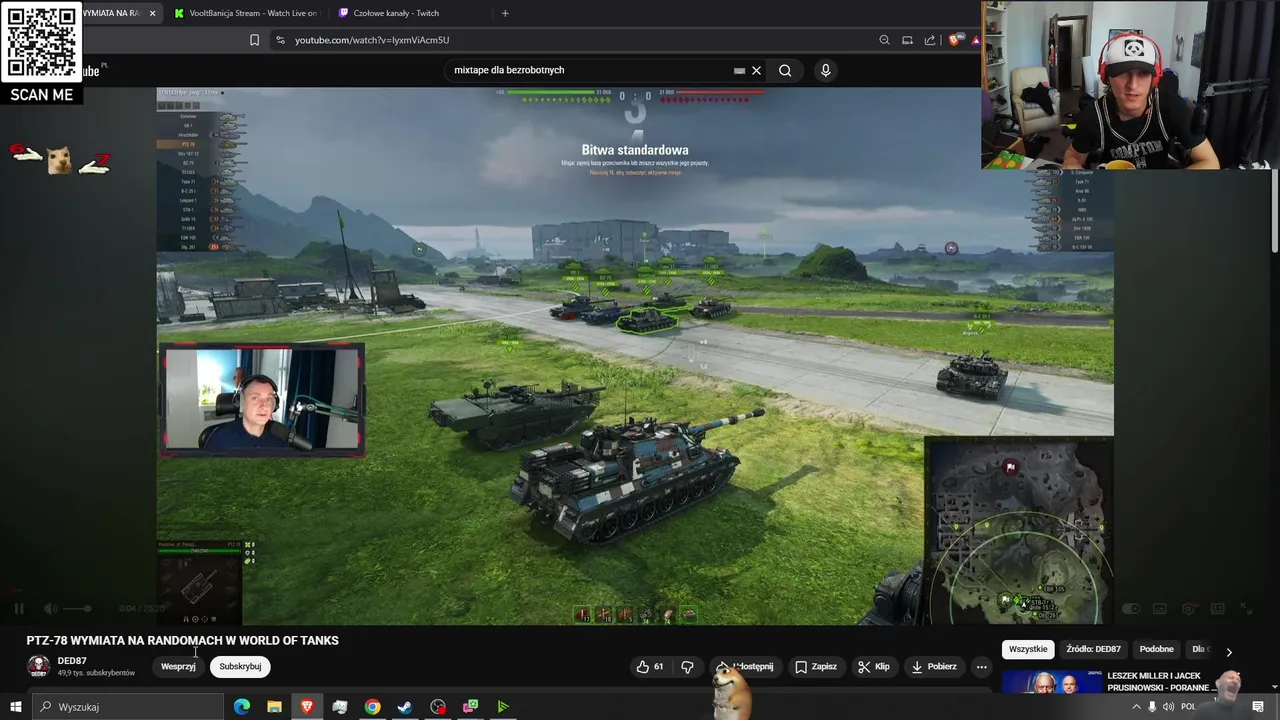Click the page scrollbar down arrow
Viewport: 1280px width, 720px height.
[x=1274, y=687]
